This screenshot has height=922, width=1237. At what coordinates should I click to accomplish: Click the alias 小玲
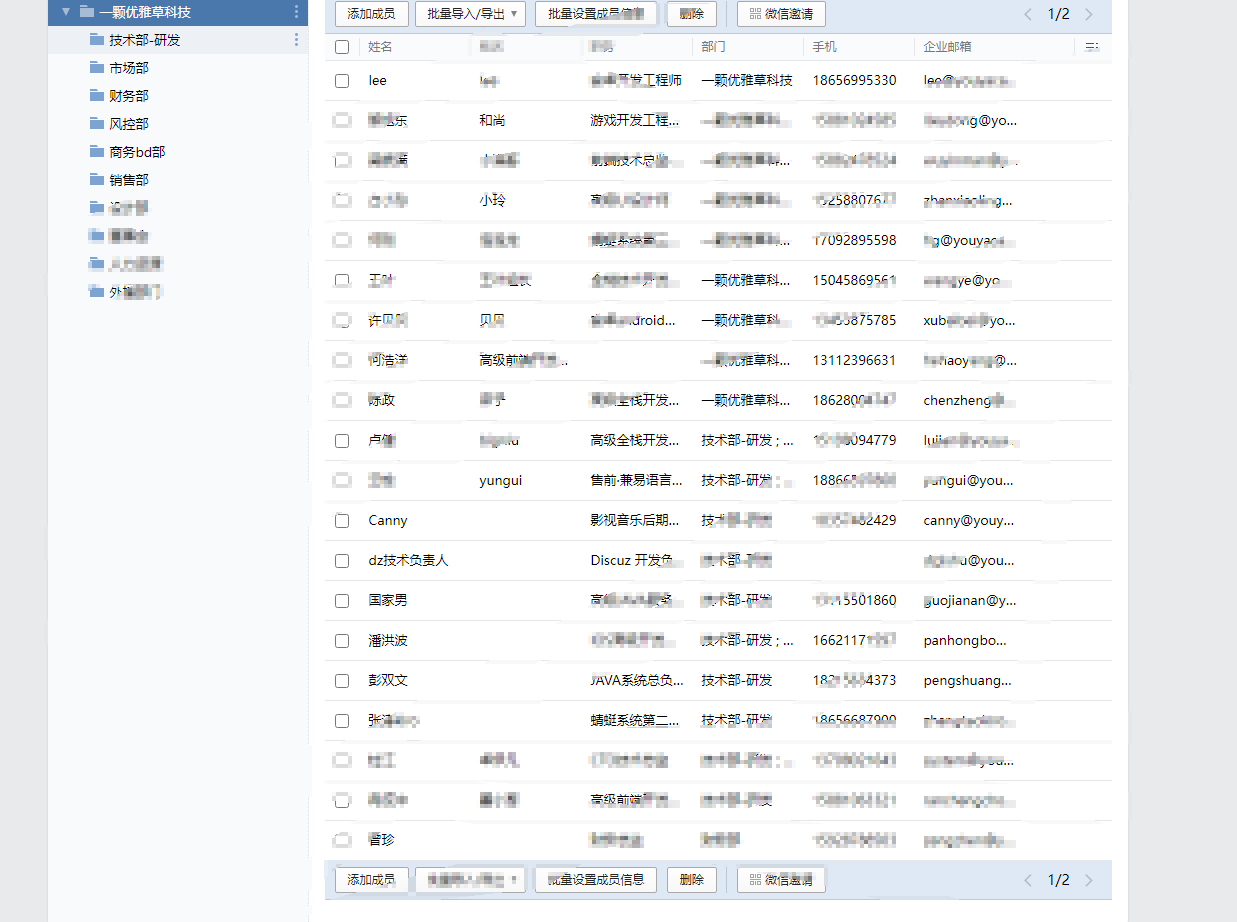(x=493, y=200)
